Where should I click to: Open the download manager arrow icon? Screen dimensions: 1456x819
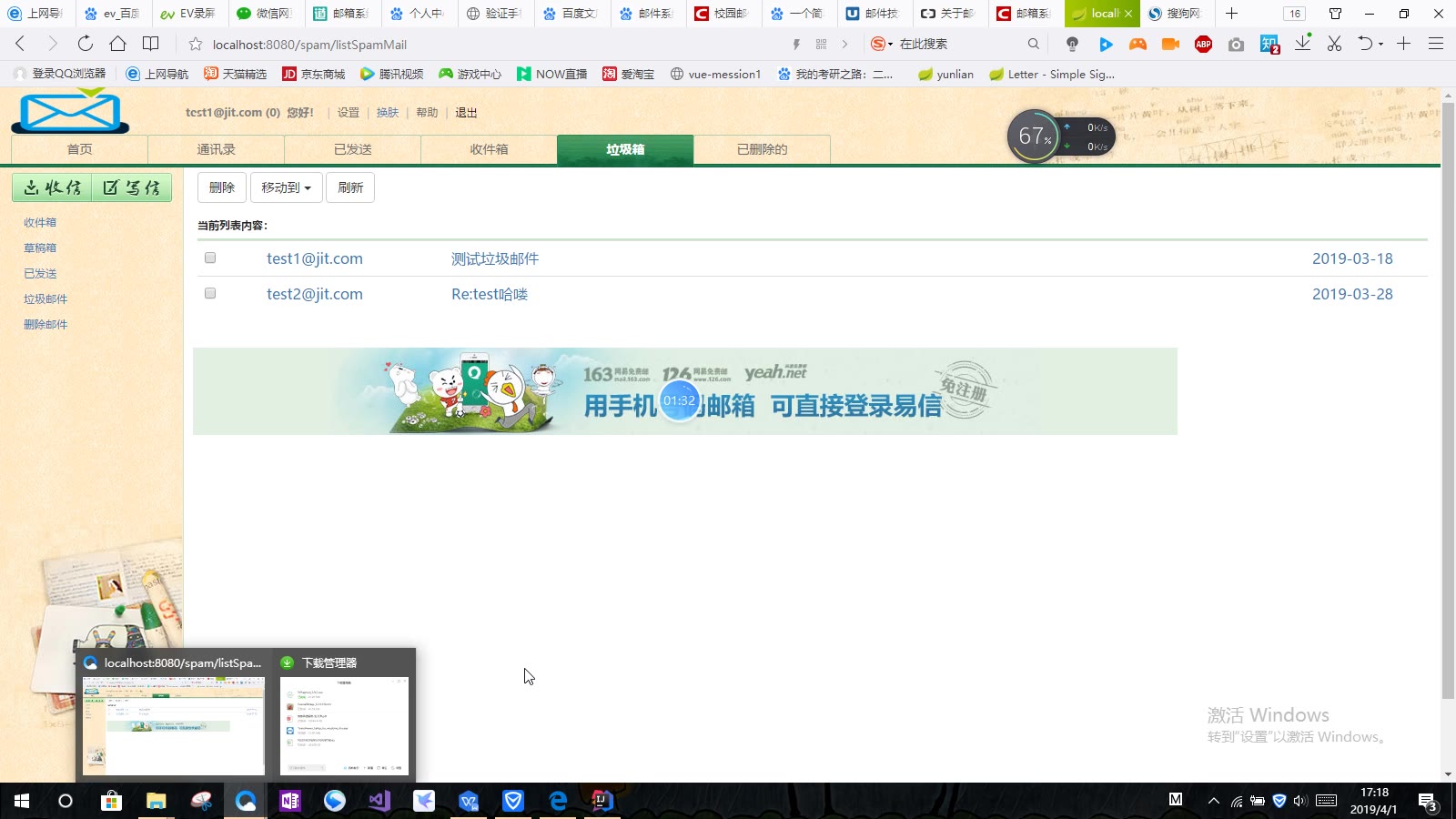(x=1302, y=44)
